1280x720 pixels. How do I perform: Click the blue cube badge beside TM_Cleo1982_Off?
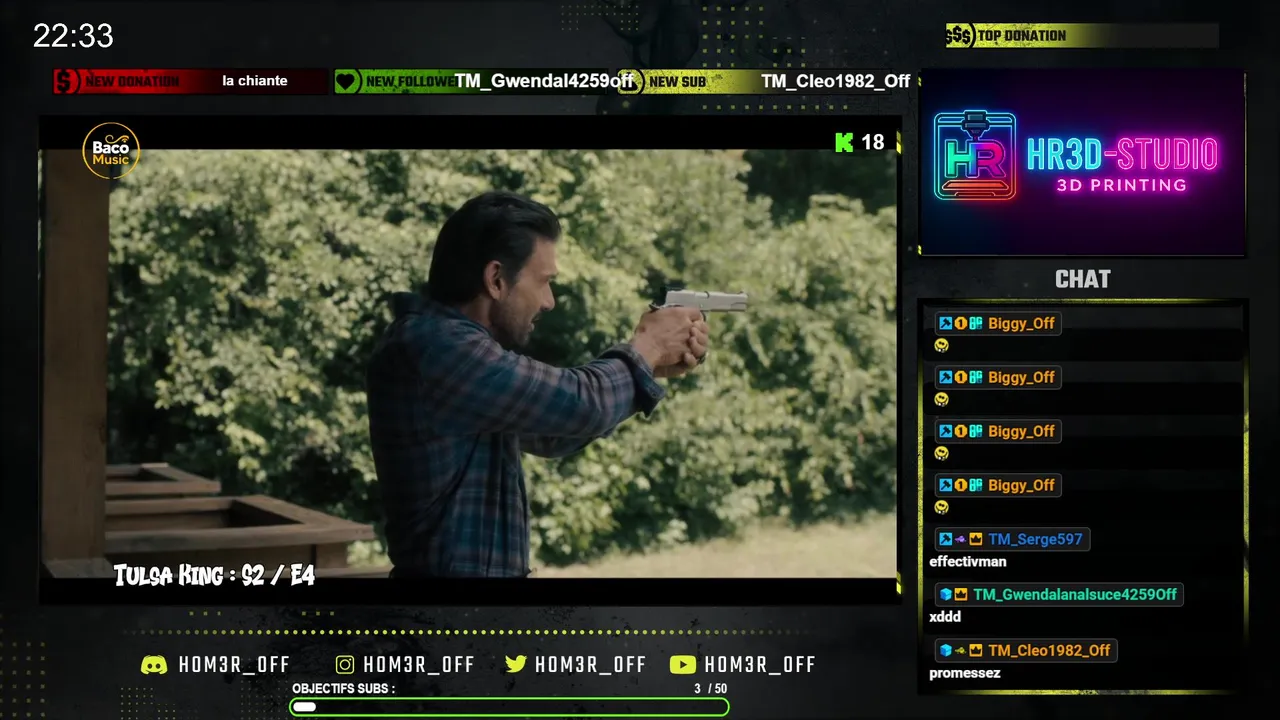click(945, 650)
